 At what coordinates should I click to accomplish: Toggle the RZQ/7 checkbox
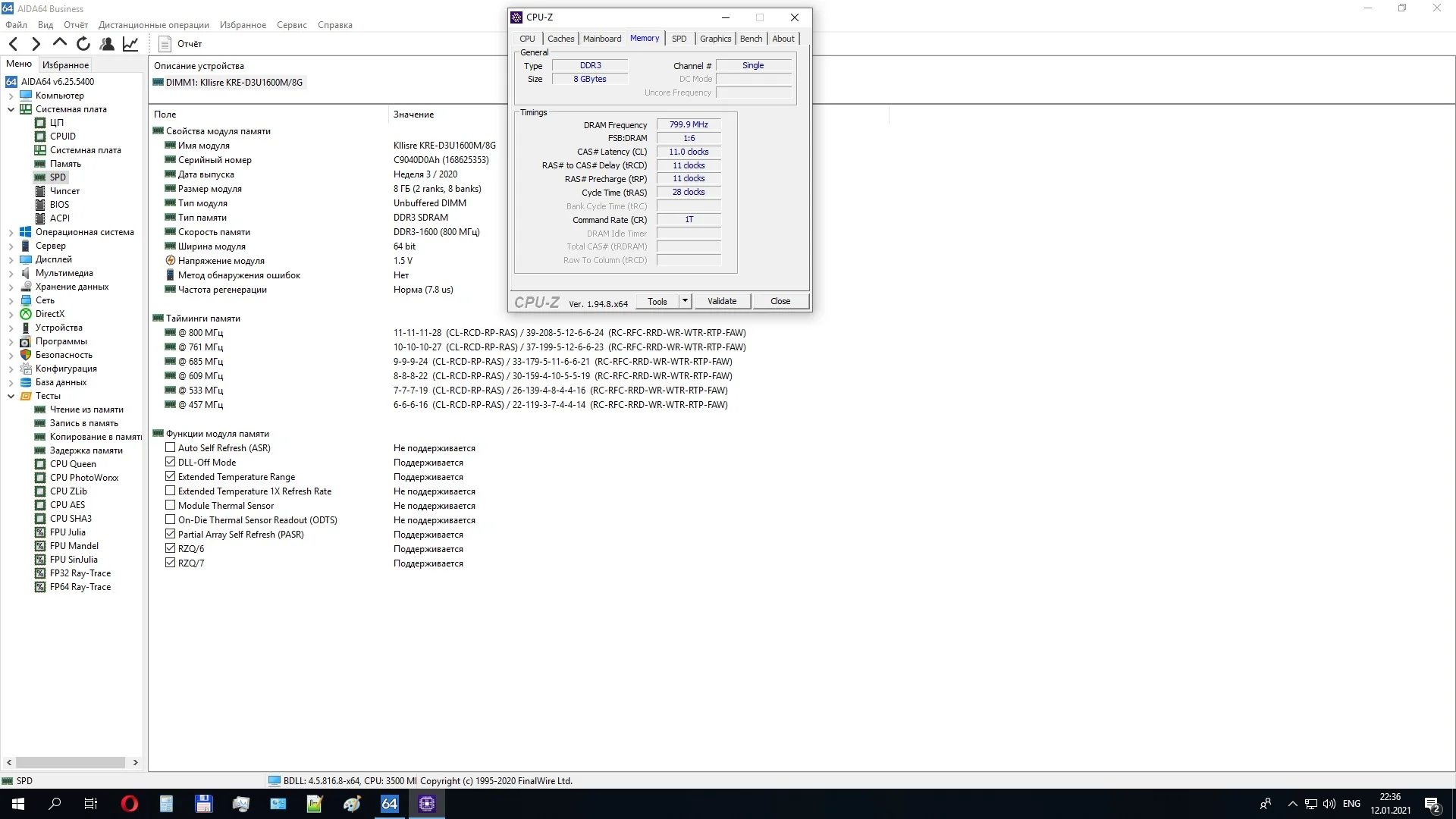[171, 563]
